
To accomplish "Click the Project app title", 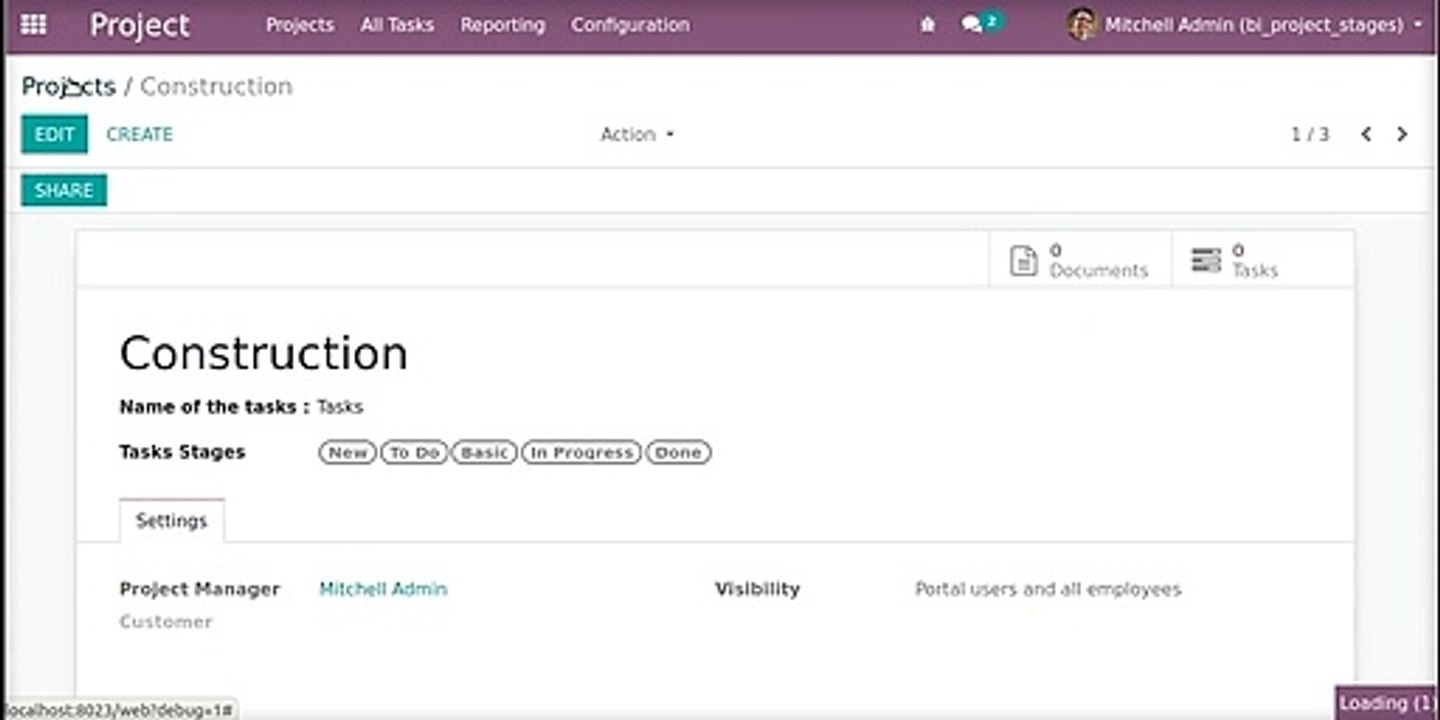I will (140, 25).
